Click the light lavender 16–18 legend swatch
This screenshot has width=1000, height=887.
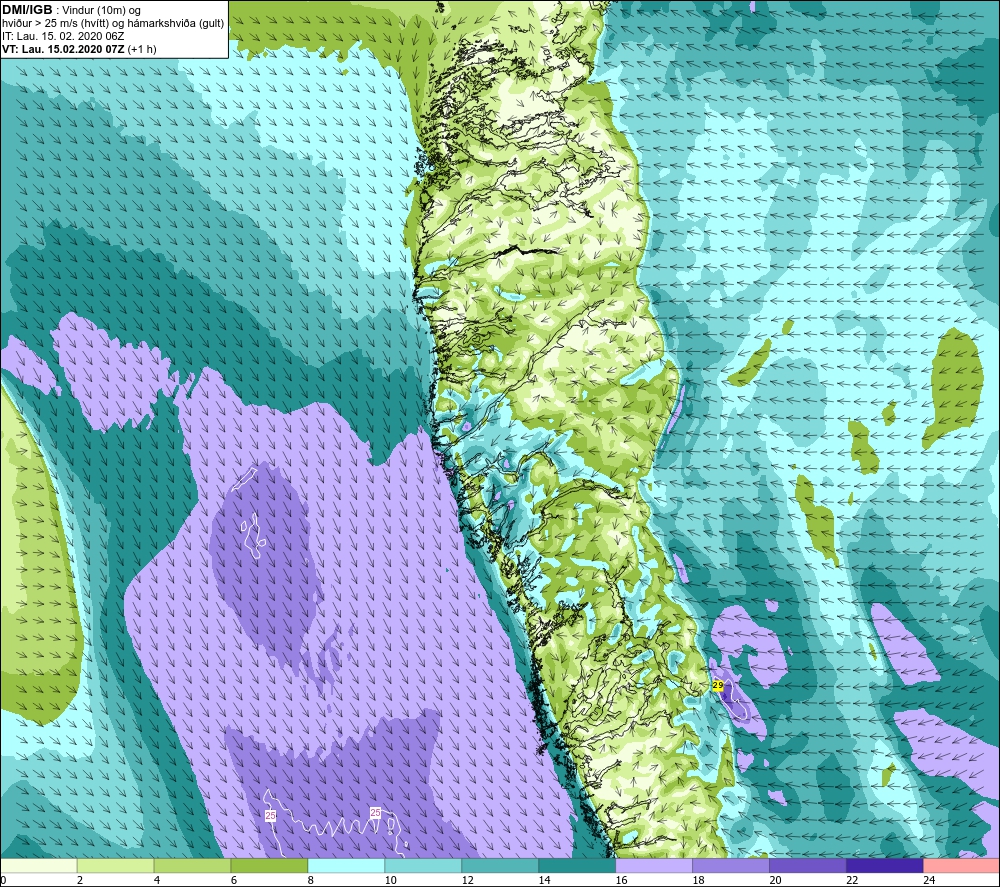(654, 865)
